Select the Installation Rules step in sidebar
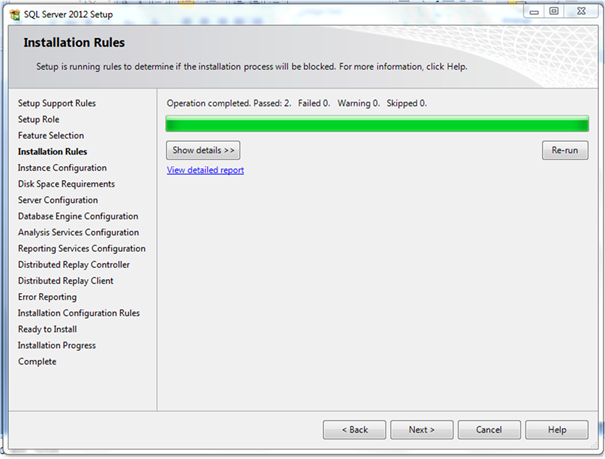This screenshot has width=605, height=459. tap(52, 152)
